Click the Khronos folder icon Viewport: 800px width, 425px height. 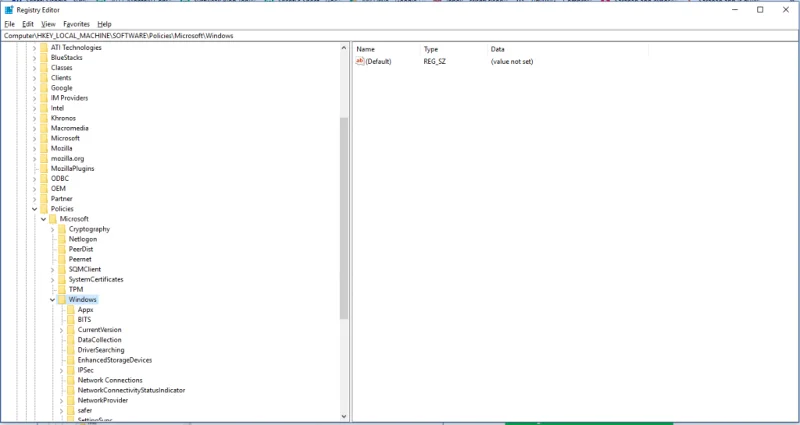[44, 118]
